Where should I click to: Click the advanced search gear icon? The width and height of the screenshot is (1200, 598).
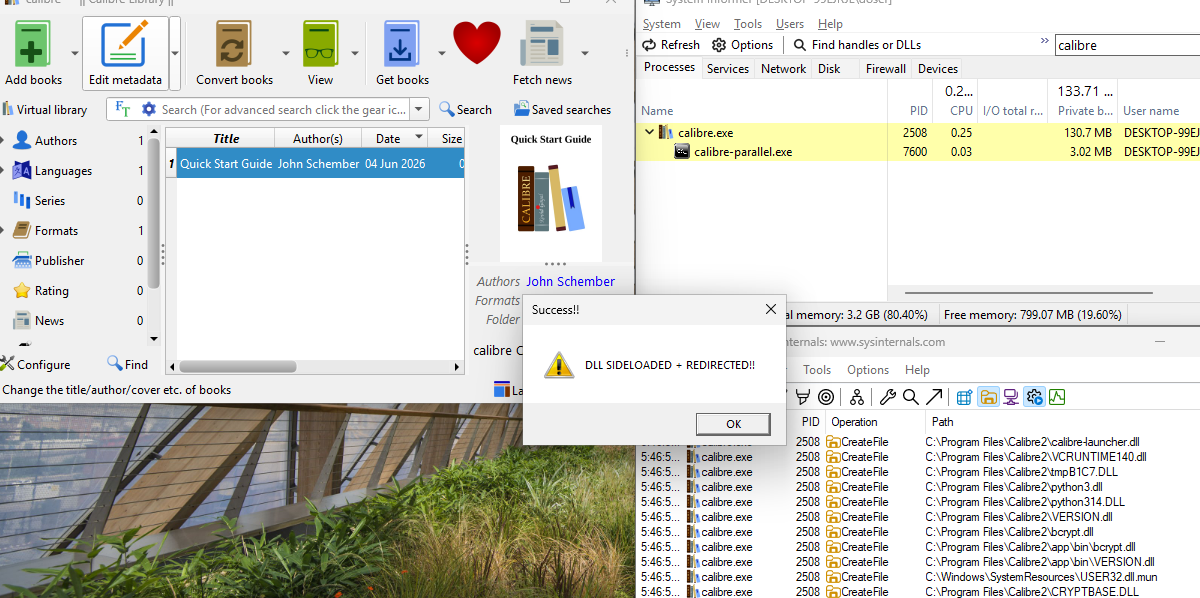[149, 109]
